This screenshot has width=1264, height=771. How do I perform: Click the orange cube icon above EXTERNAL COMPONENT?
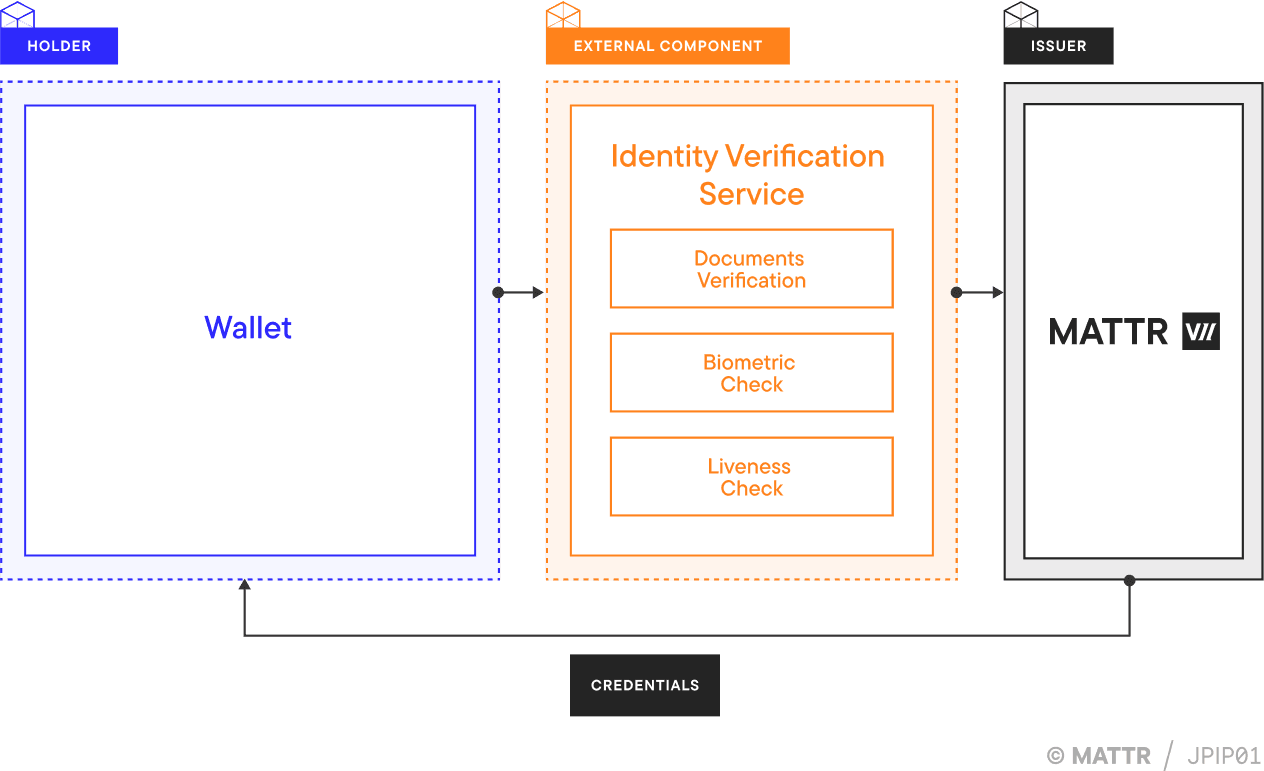pyautogui.click(x=563, y=14)
